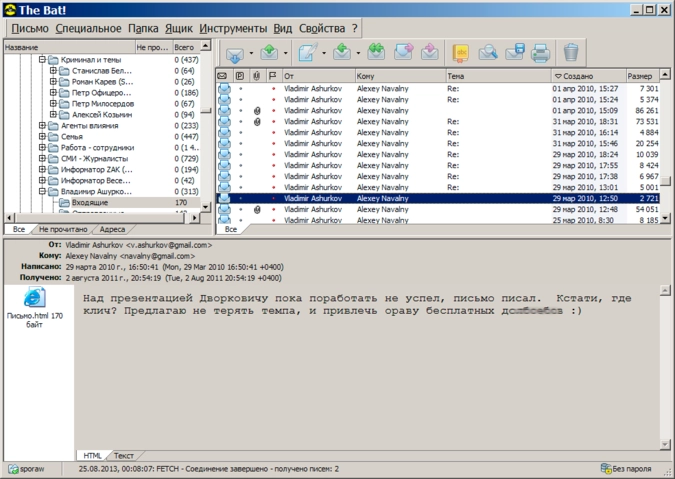Click the print message toolbar icon
This screenshot has height=479, width=675.
[541, 53]
